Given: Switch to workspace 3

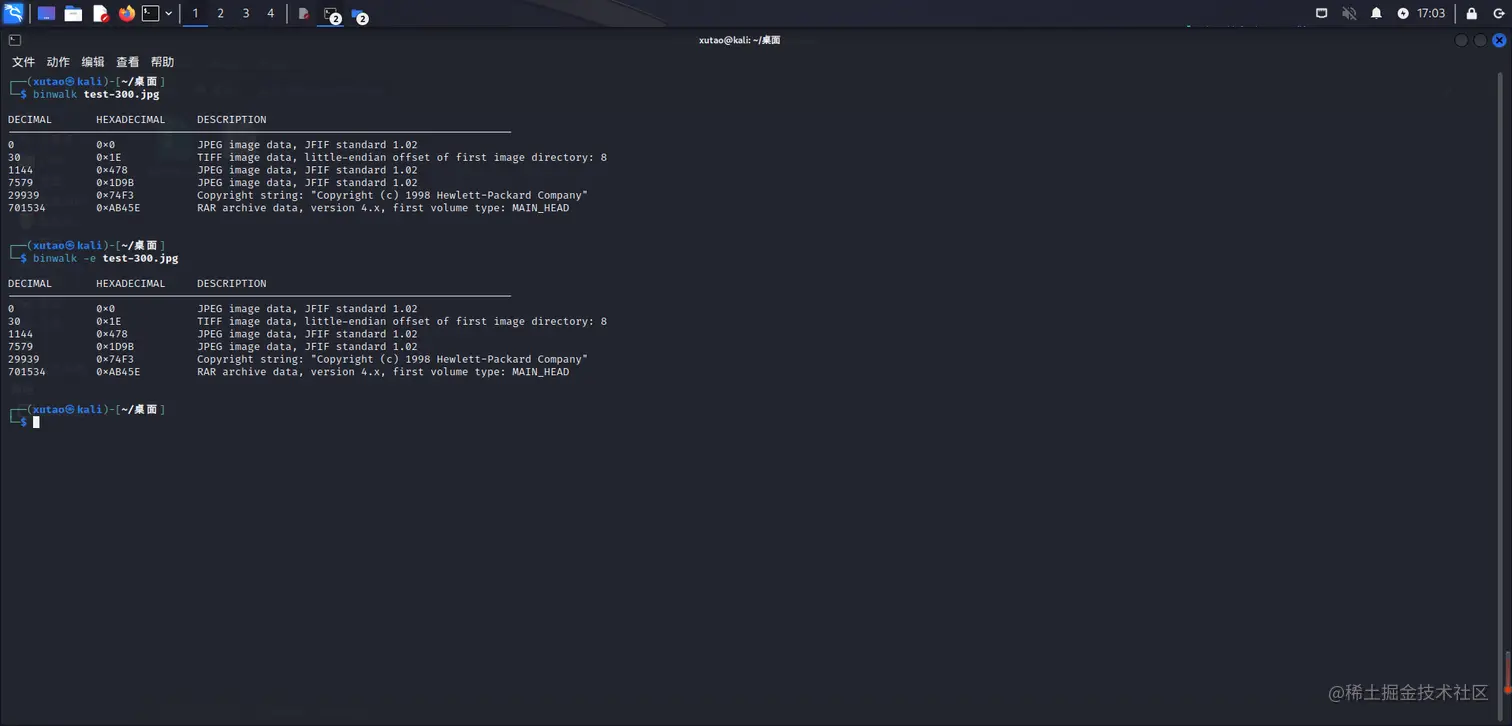Looking at the screenshot, I should (245, 13).
